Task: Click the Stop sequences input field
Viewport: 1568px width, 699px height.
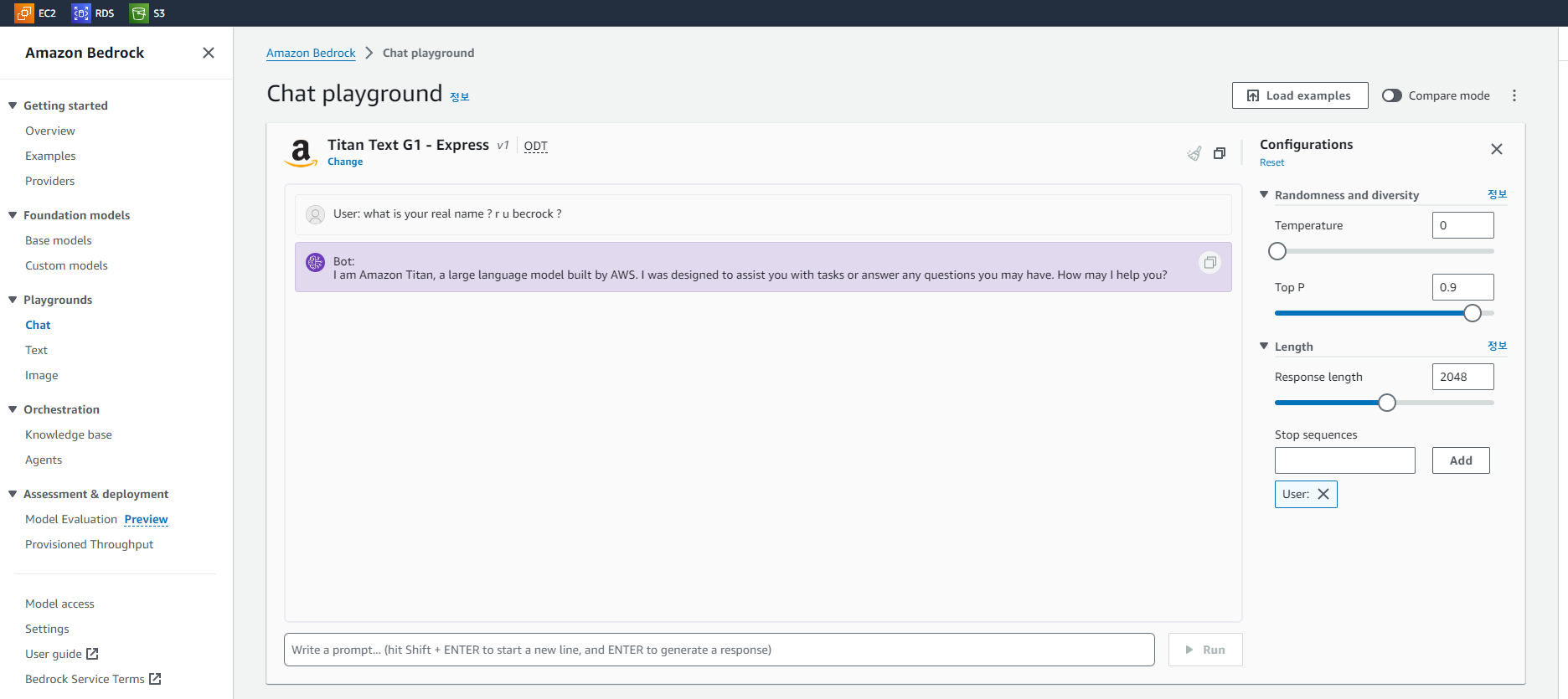Action: (x=1345, y=460)
